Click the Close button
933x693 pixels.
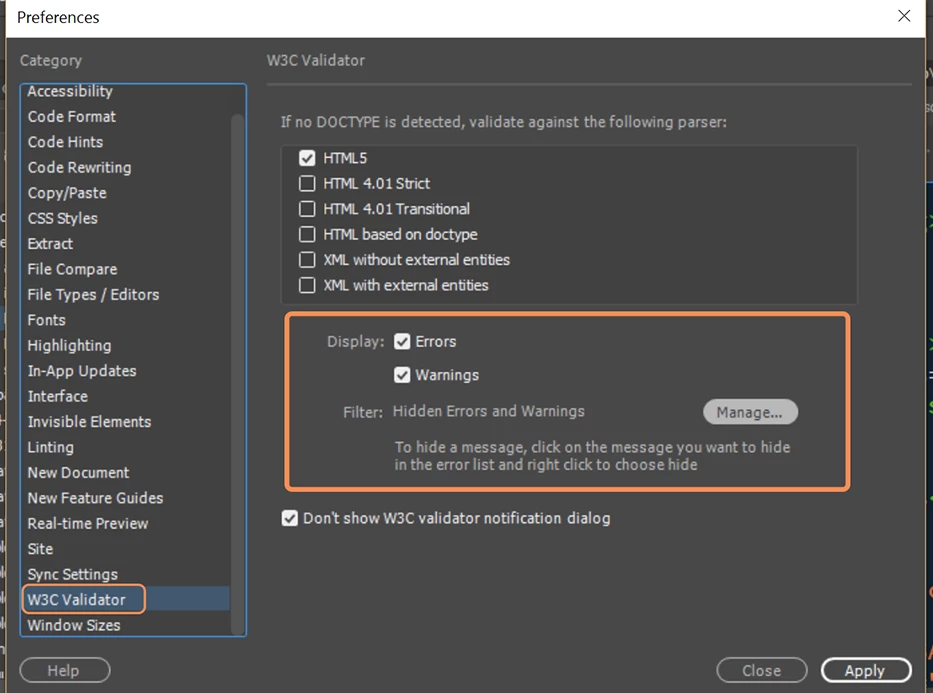(x=762, y=670)
